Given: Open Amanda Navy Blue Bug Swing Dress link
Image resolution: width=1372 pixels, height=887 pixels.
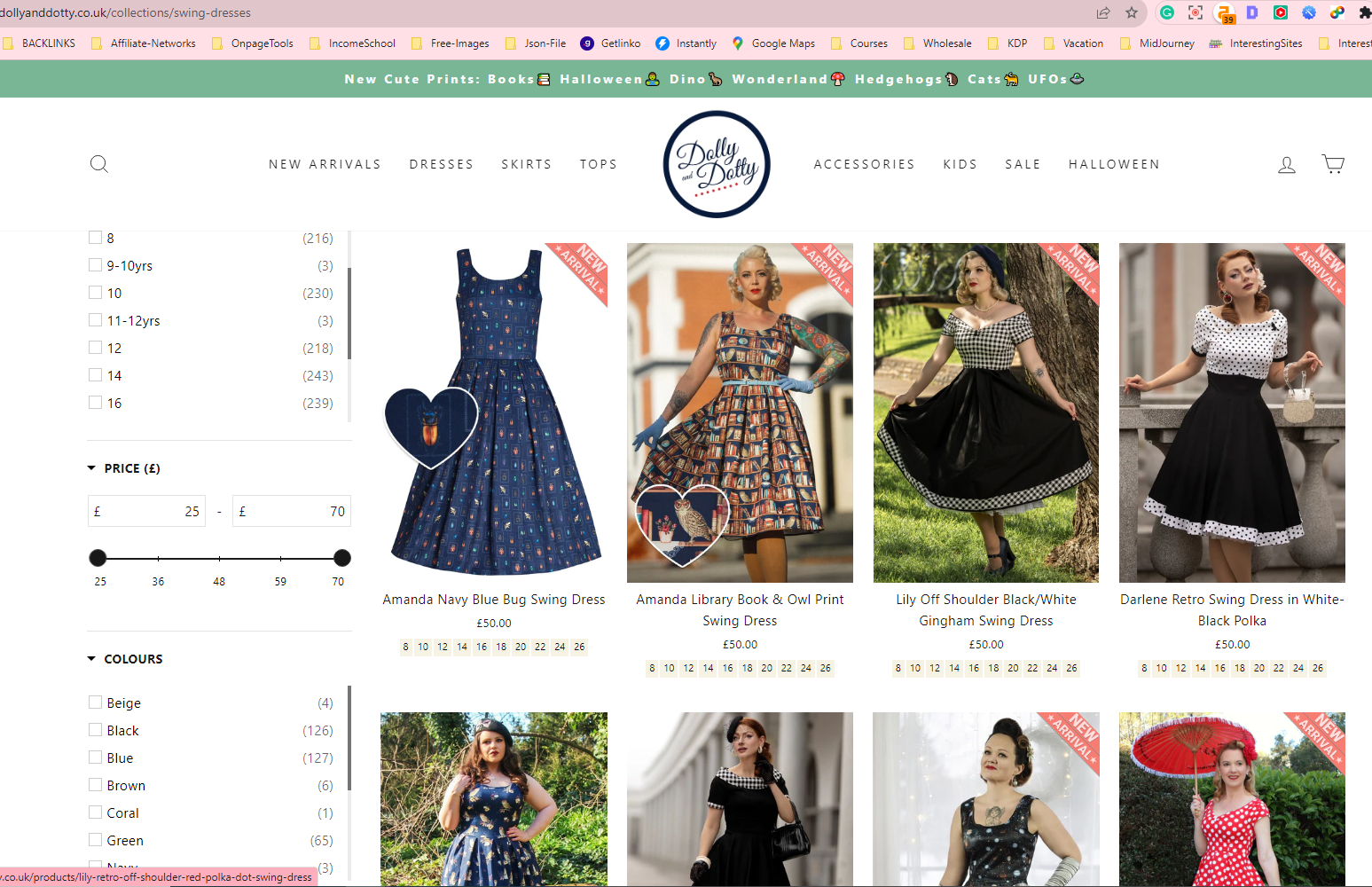Looking at the screenshot, I should coord(494,600).
